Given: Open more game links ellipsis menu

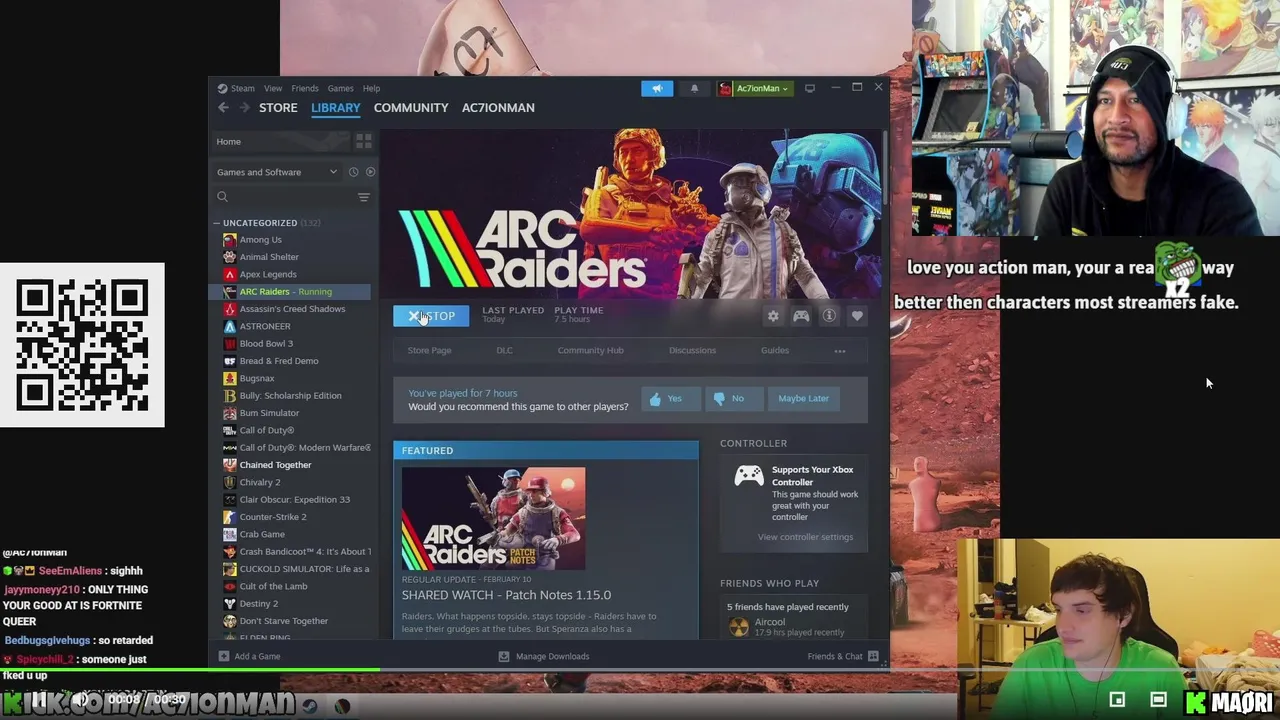Looking at the screenshot, I should [x=840, y=351].
